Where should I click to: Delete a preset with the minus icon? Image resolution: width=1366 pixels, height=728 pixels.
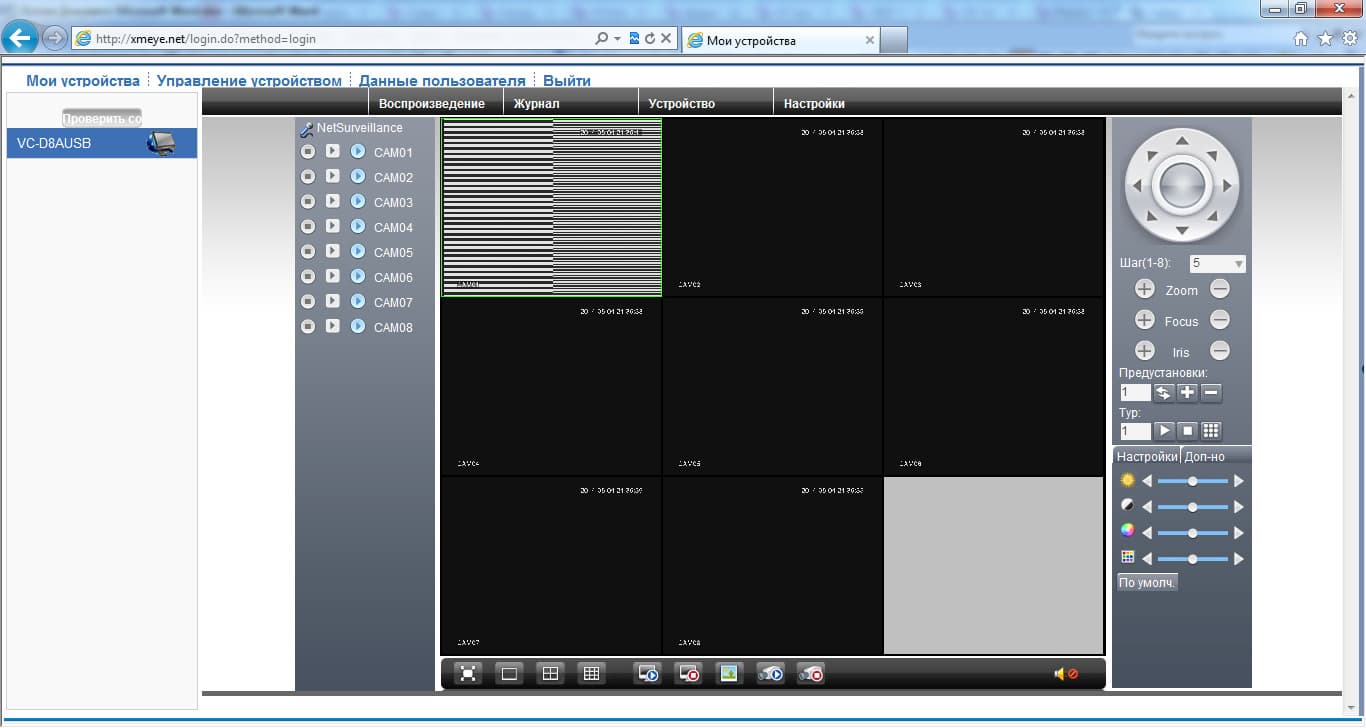point(1211,393)
